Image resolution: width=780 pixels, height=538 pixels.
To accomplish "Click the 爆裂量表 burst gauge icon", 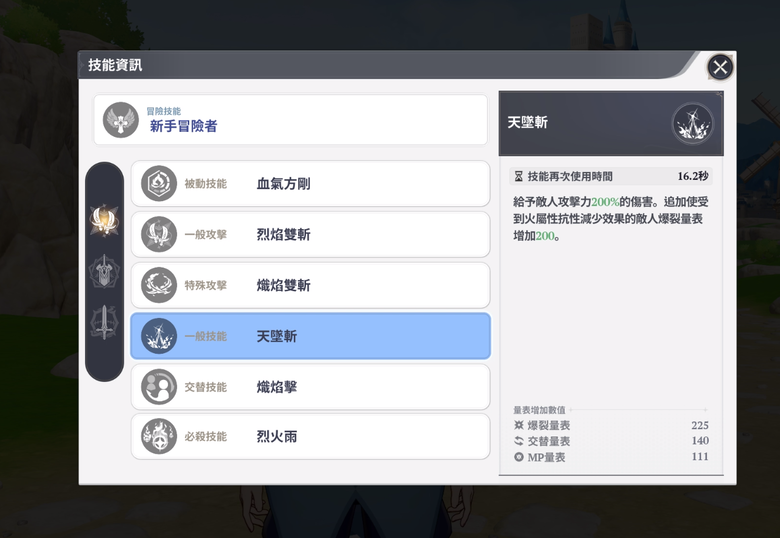I will coord(519,425).
